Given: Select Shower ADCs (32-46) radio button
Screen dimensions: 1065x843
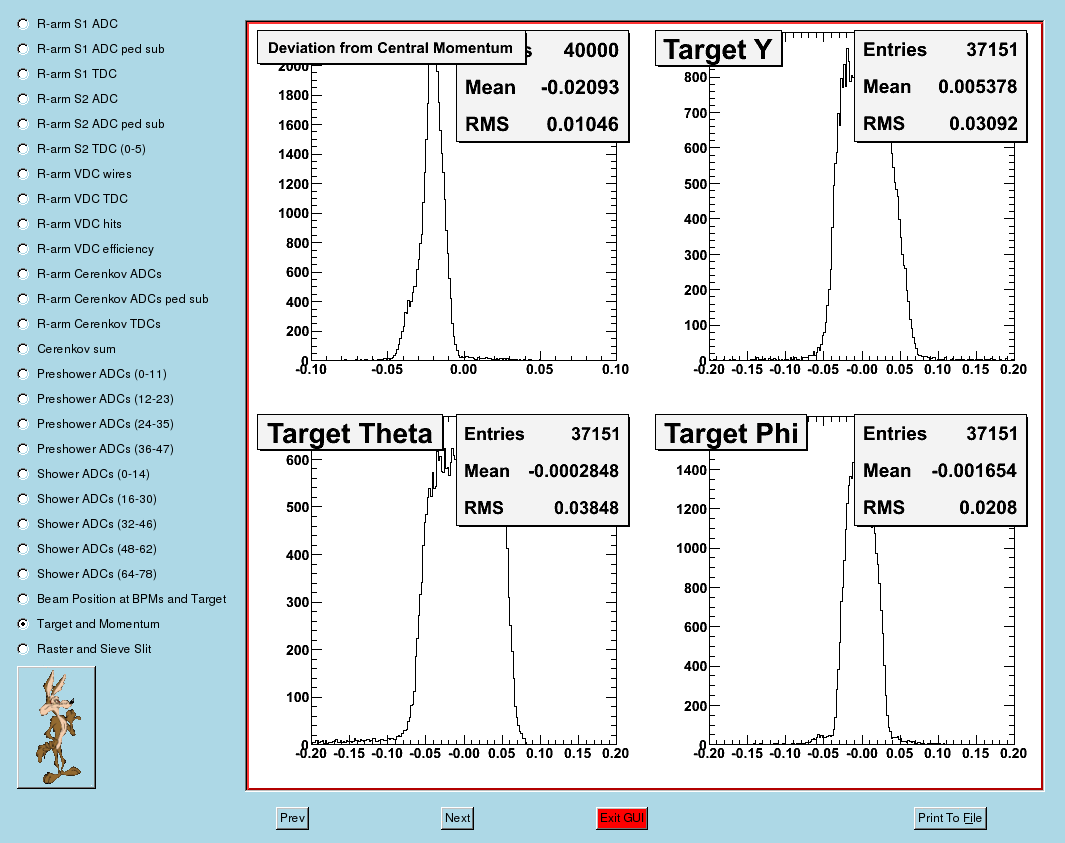Looking at the screenshot, I should coord(23,524).
